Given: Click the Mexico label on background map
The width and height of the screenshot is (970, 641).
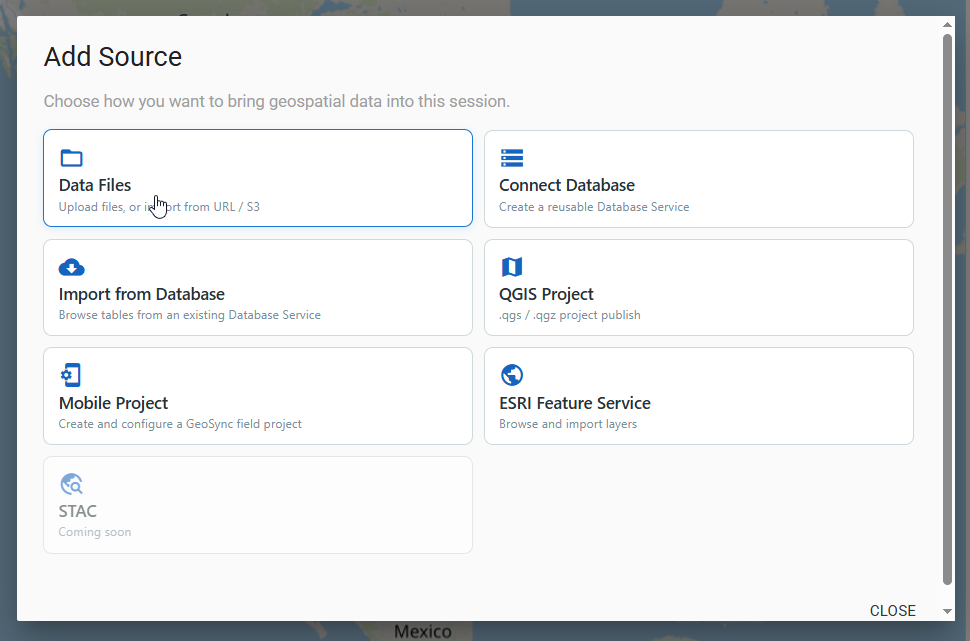Looking at the screenshot, I should coord(423,631).
